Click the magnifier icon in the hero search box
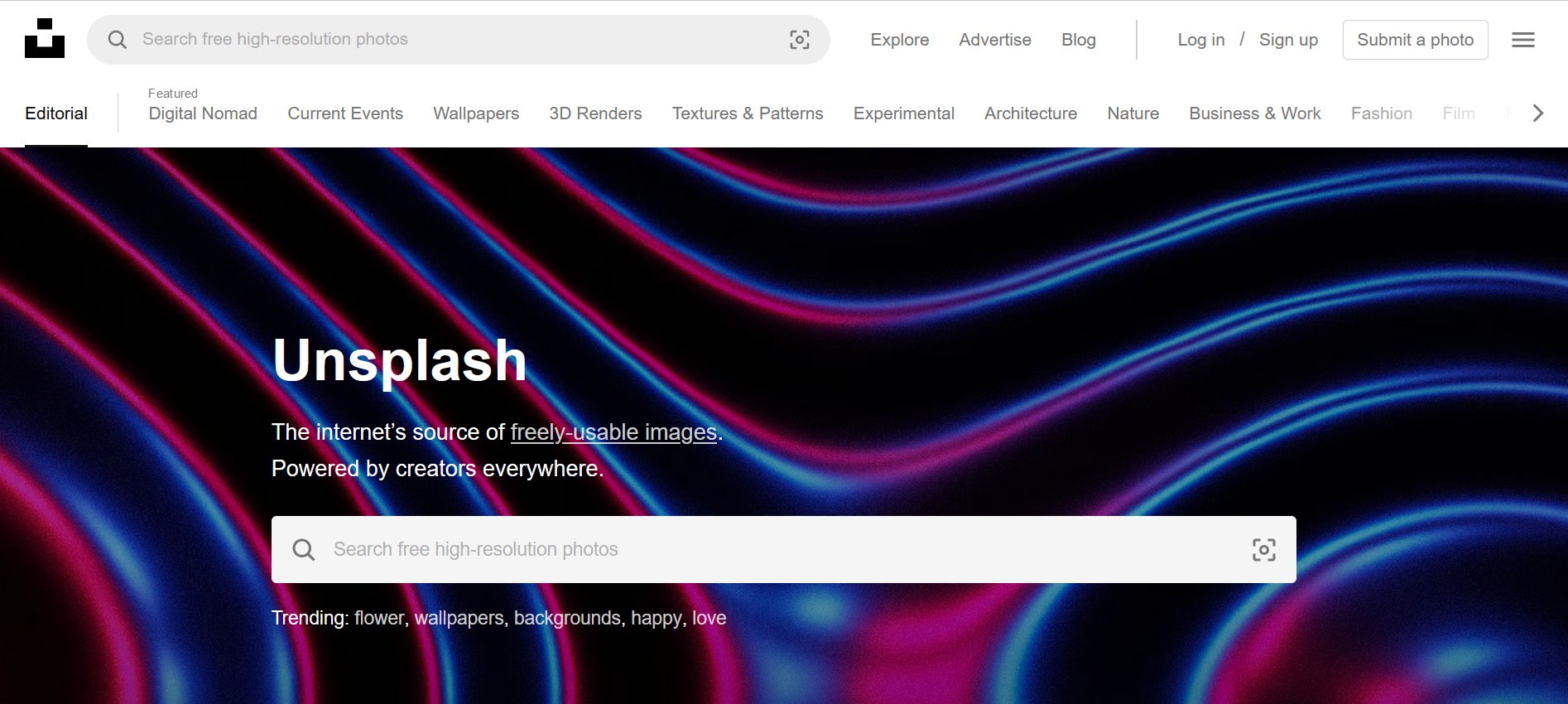Screen dimensions: 1568x704 coord(304,550)
